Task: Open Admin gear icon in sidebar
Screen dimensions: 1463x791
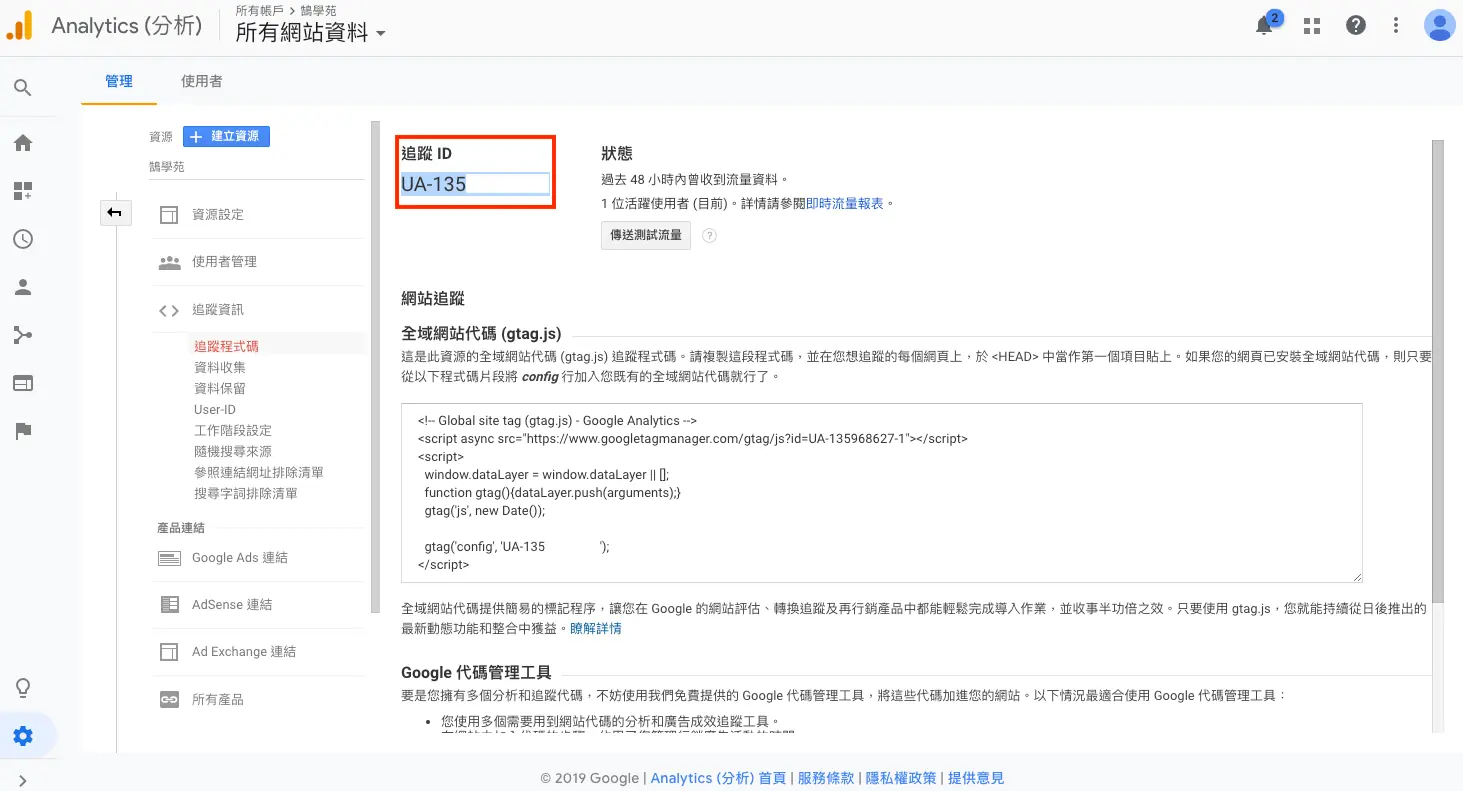Action: pyautogui.click(x=22, y=737)
